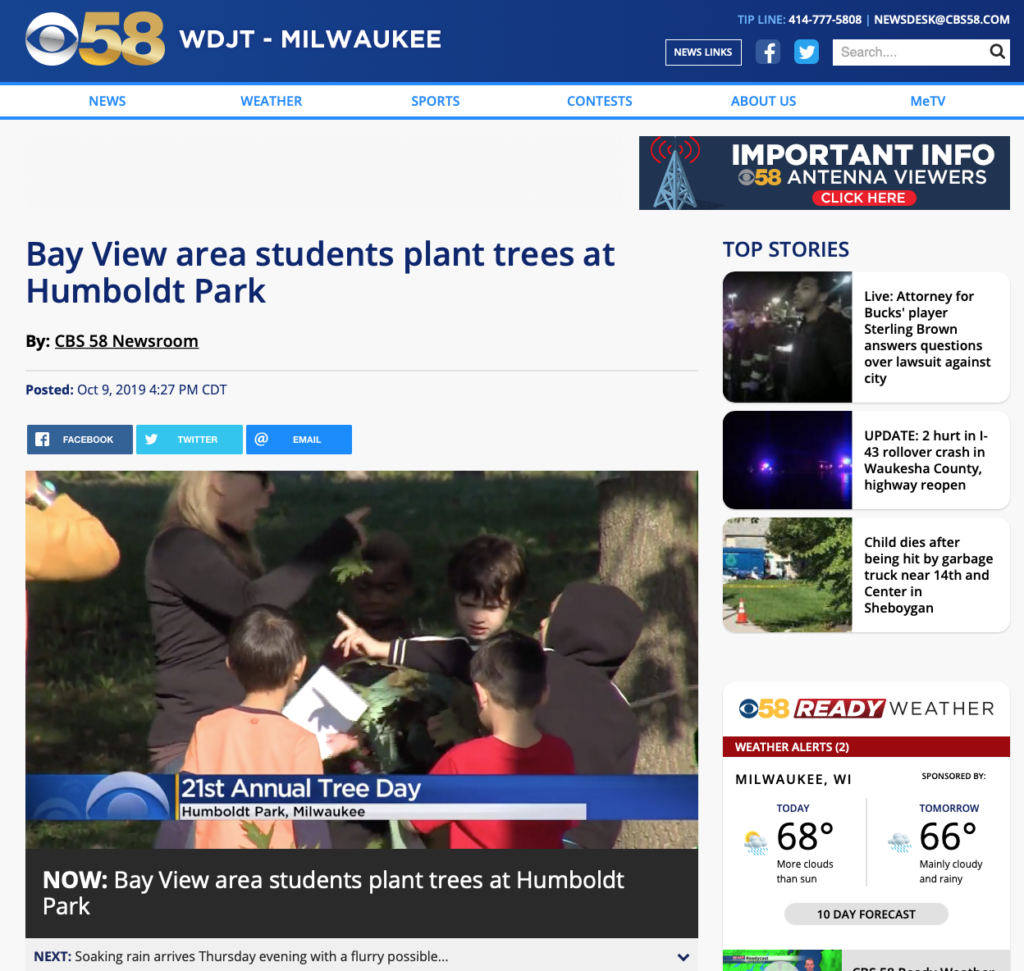
Task: Click the CBS 58 station logo
Action: coord(95,39)
